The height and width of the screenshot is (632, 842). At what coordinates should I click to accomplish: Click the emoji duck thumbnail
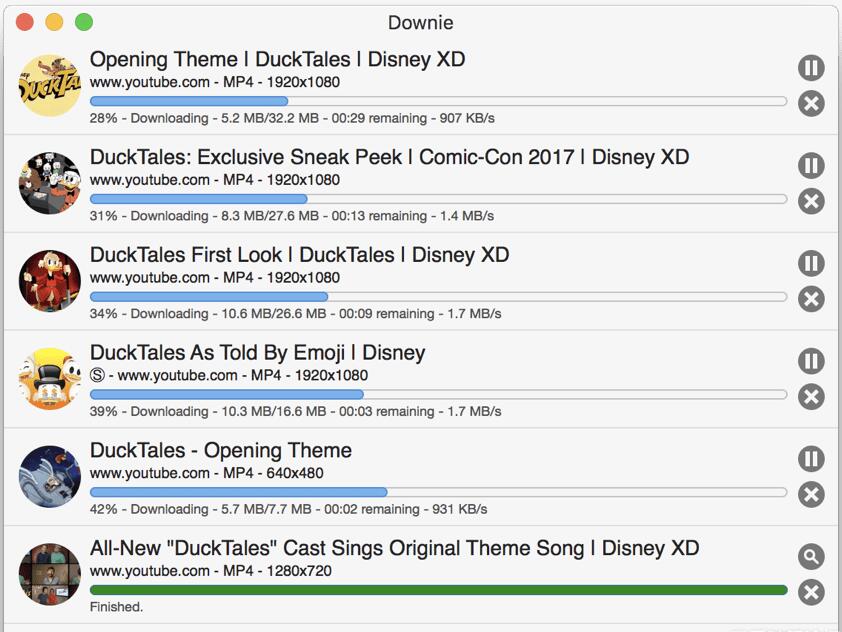coord(49,379)
